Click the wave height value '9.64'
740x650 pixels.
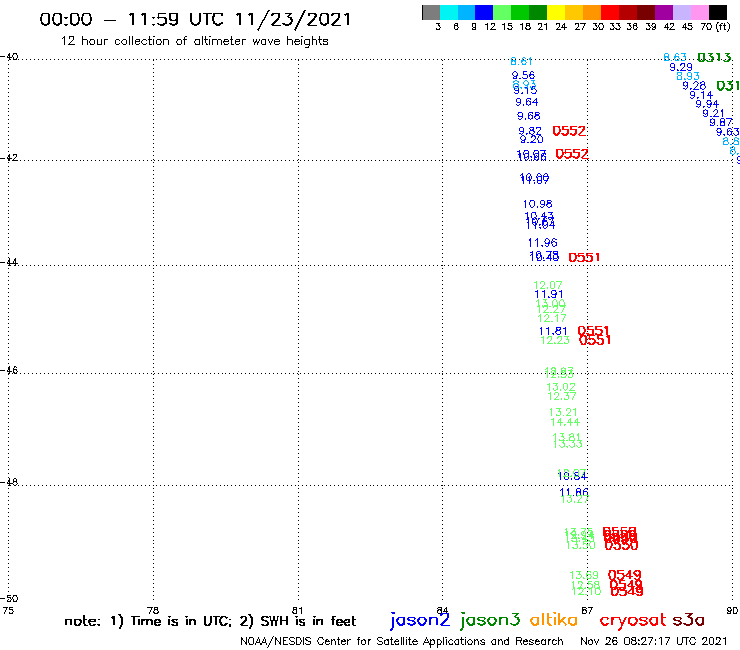click(527, 102)
